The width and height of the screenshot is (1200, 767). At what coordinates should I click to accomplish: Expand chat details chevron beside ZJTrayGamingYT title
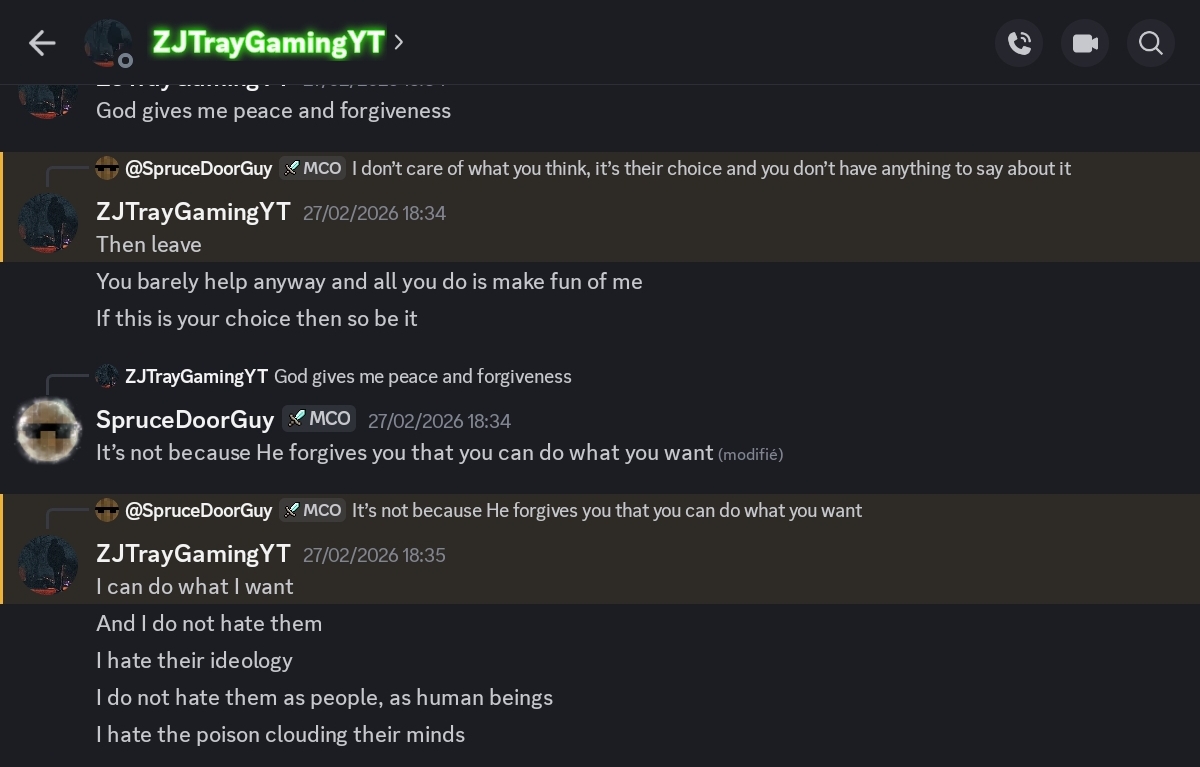point(399,42)
